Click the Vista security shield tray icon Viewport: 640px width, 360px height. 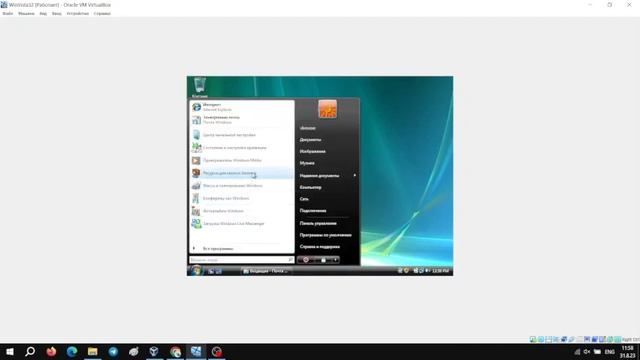click(406, 271)
